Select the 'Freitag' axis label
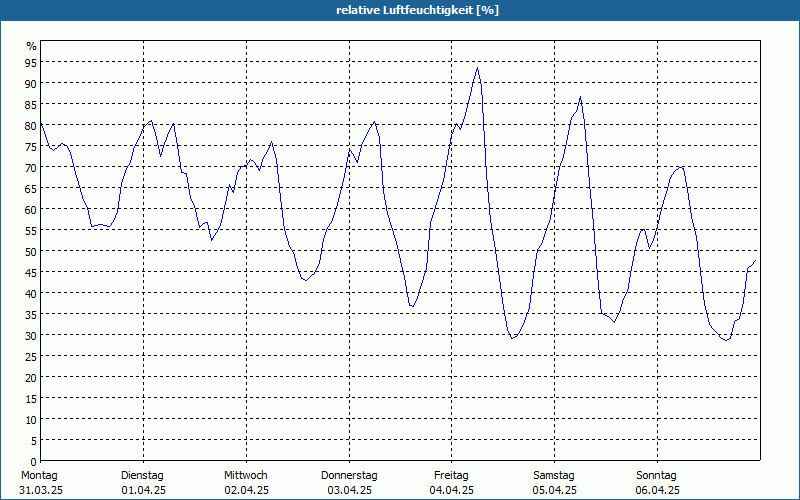Viewport: 800px width, 500px height. coord(451,475)
